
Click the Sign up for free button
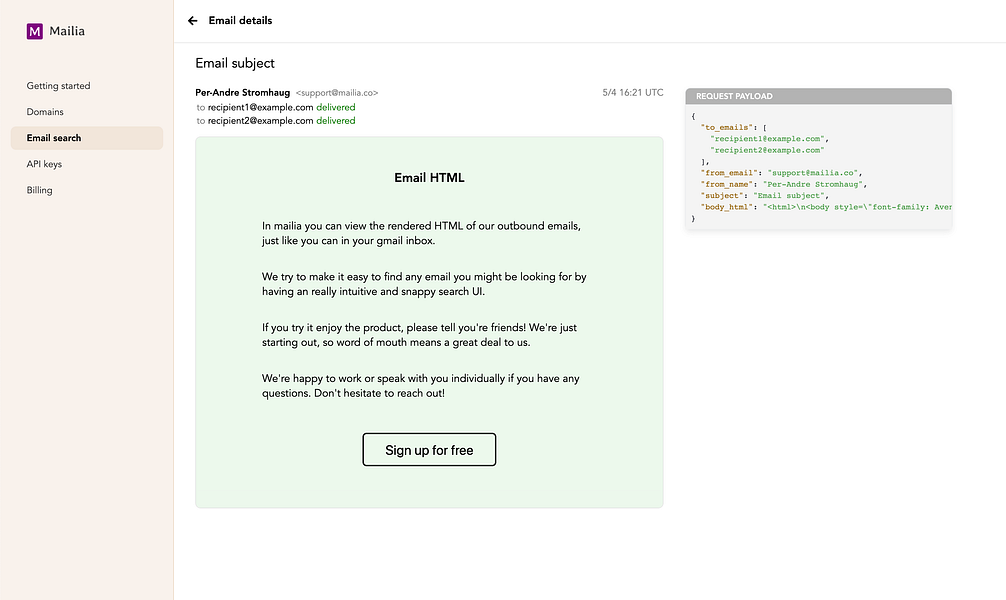(429, 450)
